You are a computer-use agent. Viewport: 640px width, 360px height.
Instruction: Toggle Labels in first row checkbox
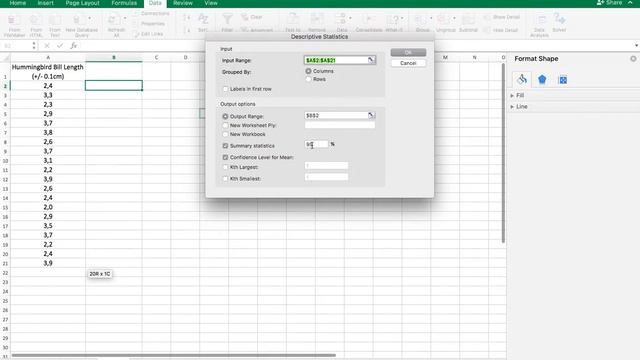[225, 89]
